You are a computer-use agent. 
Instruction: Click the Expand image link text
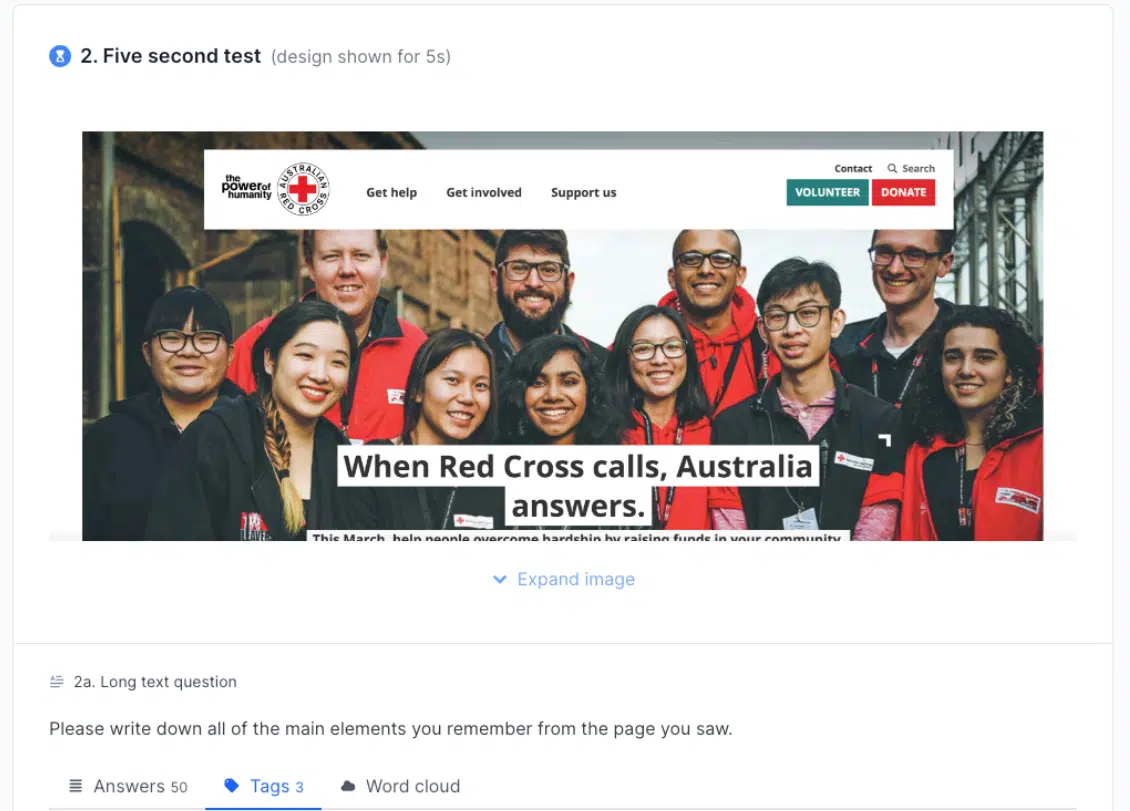(576, 579)
